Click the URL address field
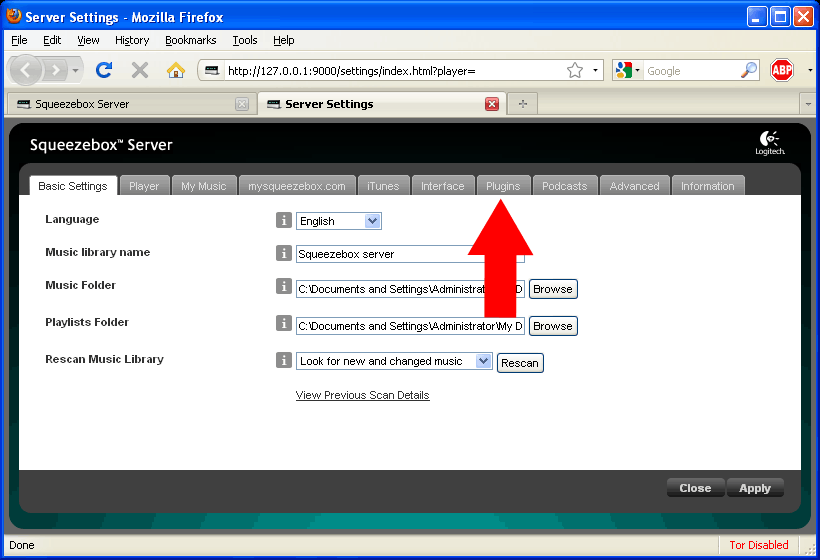820x560 pixels. [x=395, y=71]
